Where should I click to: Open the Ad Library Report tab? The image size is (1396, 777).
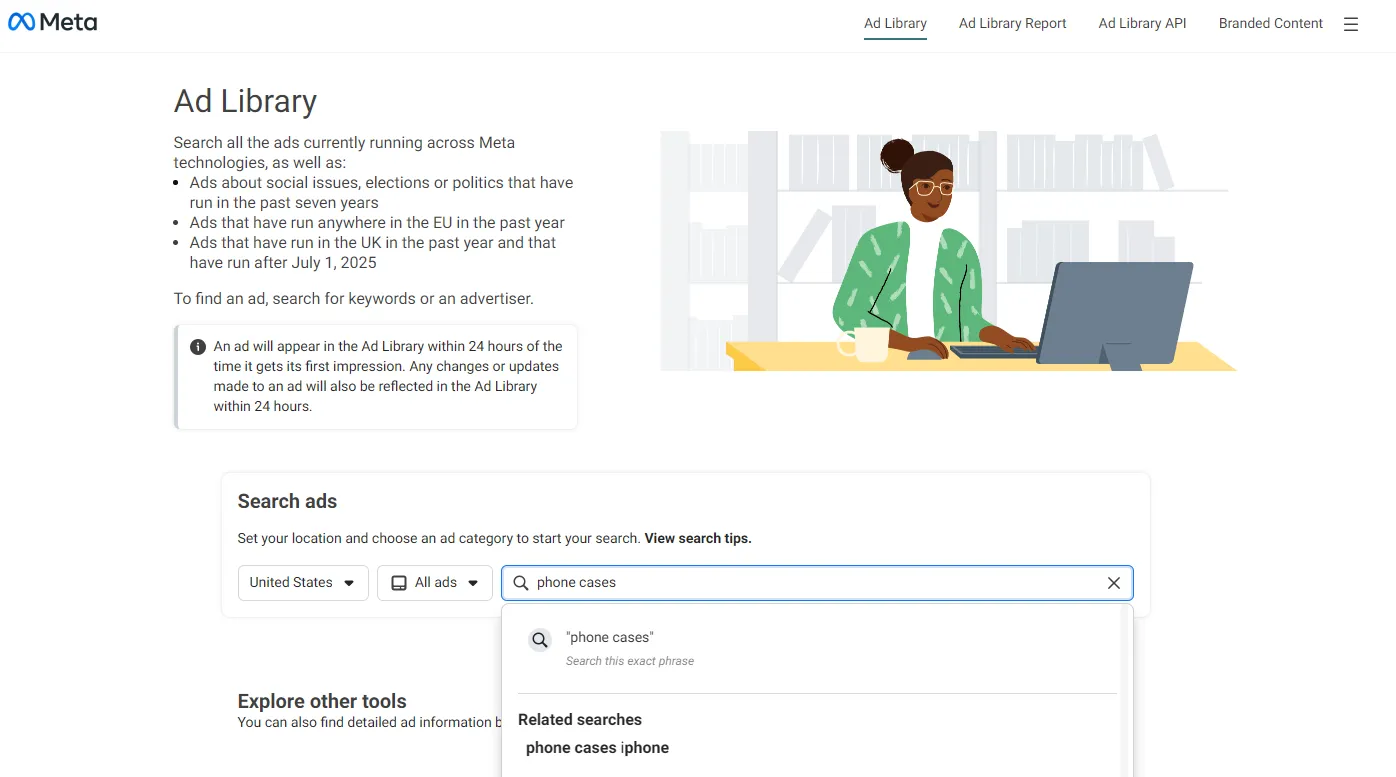[x=1012, y=23]
